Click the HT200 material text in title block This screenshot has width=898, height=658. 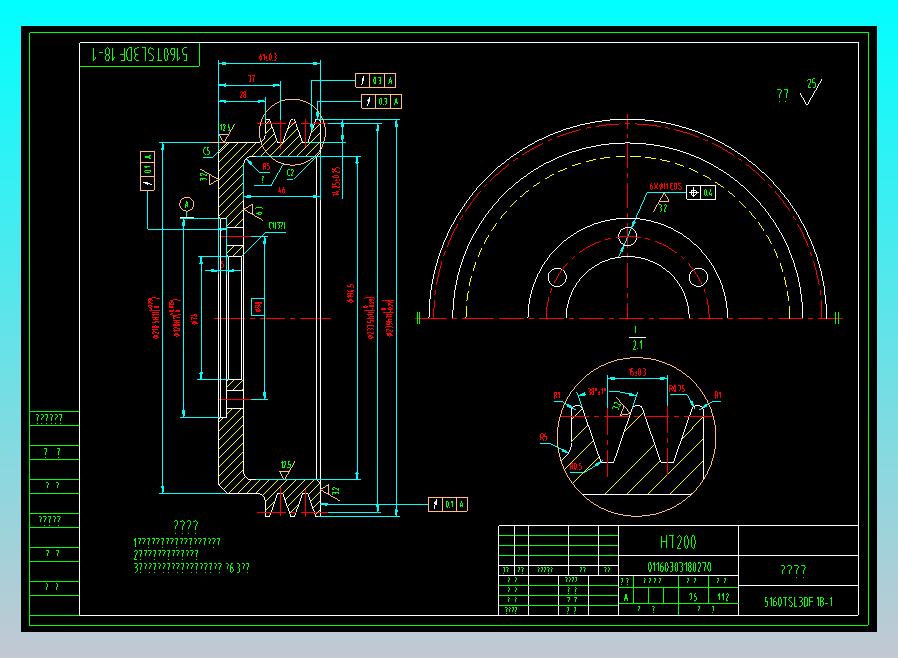[678, 542]
